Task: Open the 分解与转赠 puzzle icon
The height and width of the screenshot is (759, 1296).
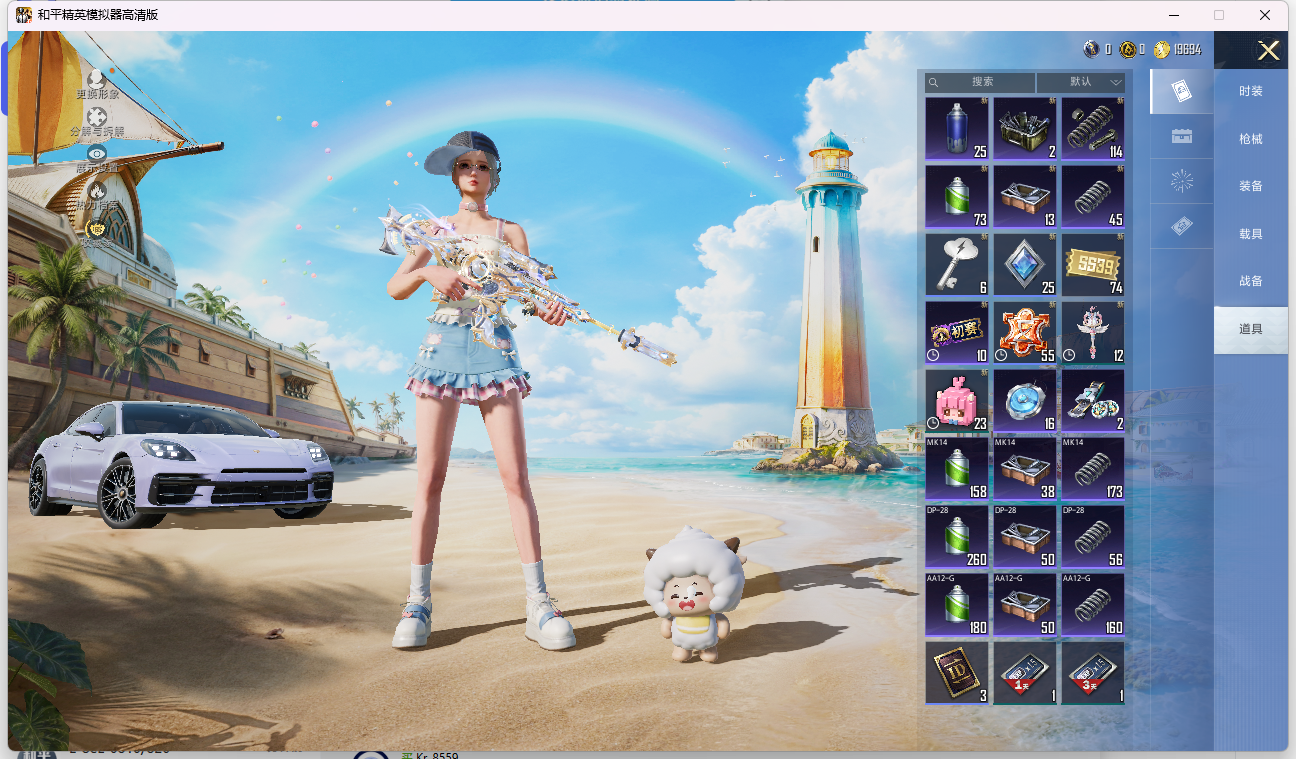Action: pyautogui.click(x=96, y=116)
